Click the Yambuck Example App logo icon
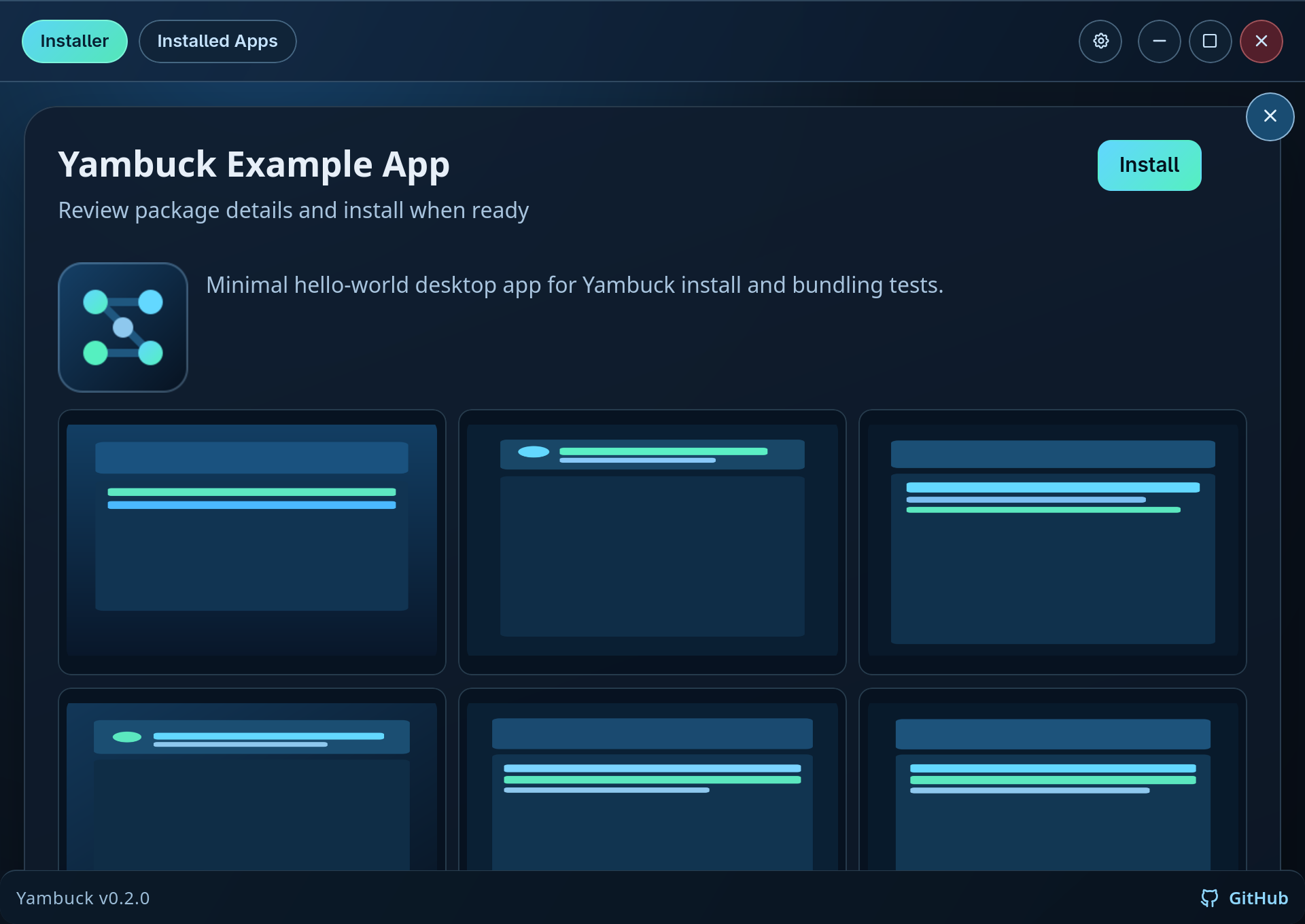Screen dimensions: 1305x924 pyautogui.click(x=123, y=327)
